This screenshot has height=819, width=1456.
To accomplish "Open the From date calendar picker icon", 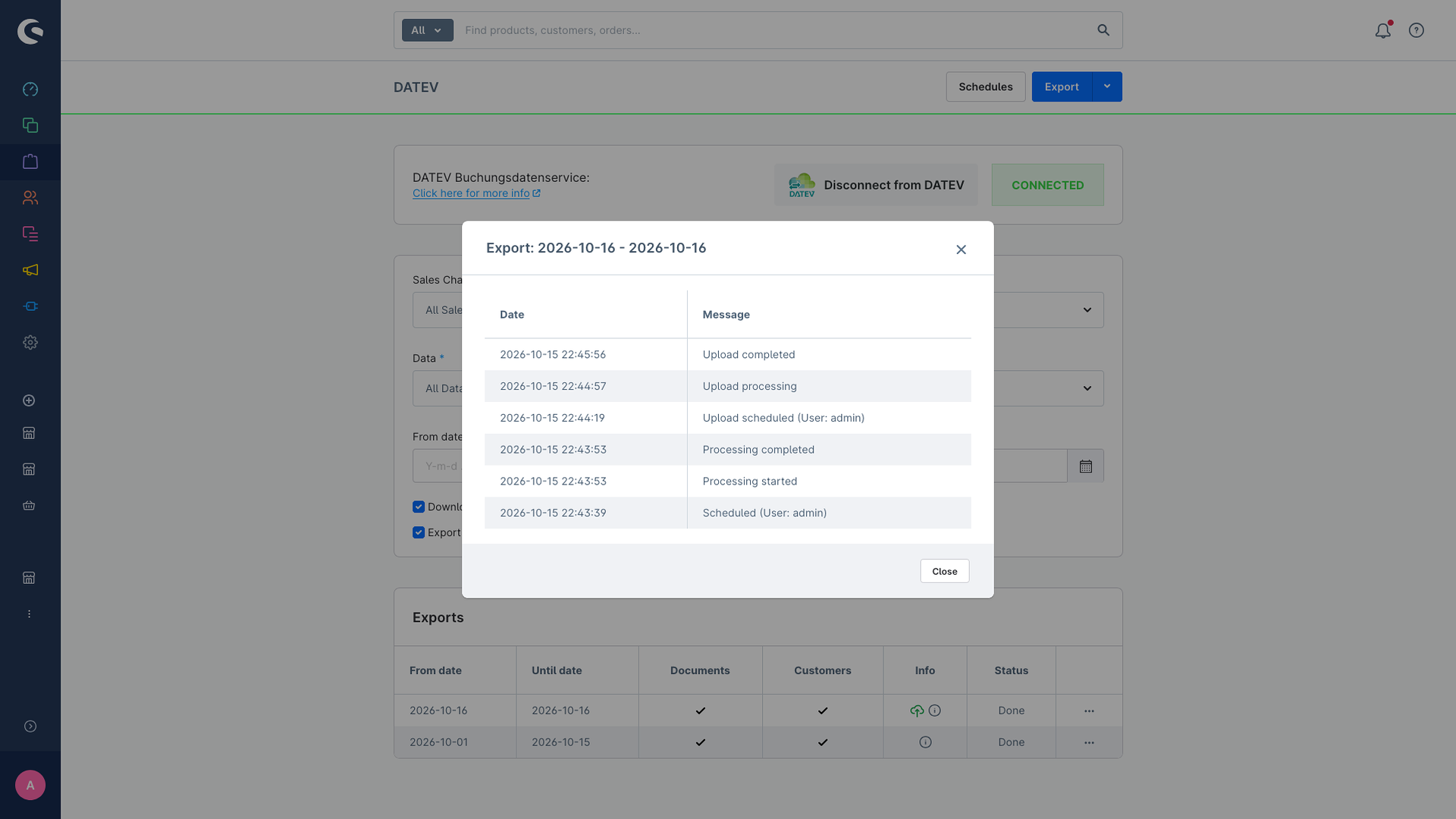I will (x=1086, y=466).
